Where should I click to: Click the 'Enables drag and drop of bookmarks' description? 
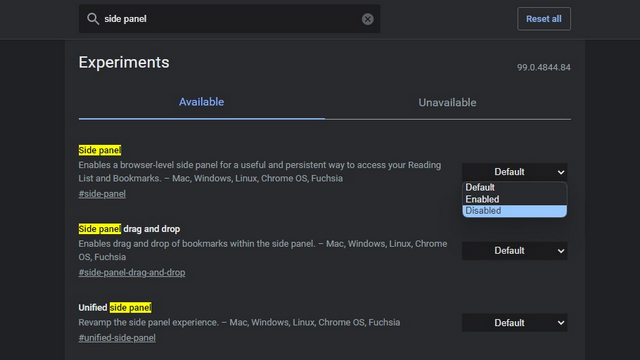tap(263, 250)
